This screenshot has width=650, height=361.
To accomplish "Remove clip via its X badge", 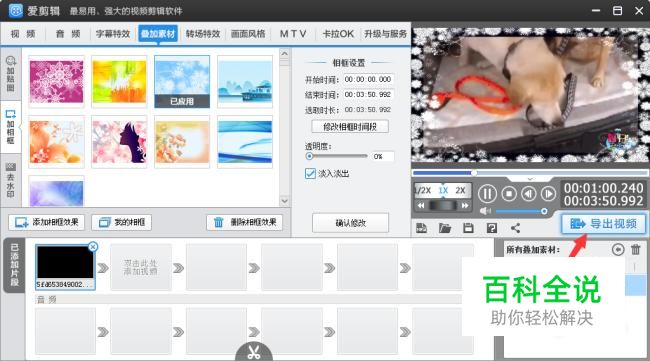I will (93, 247).
